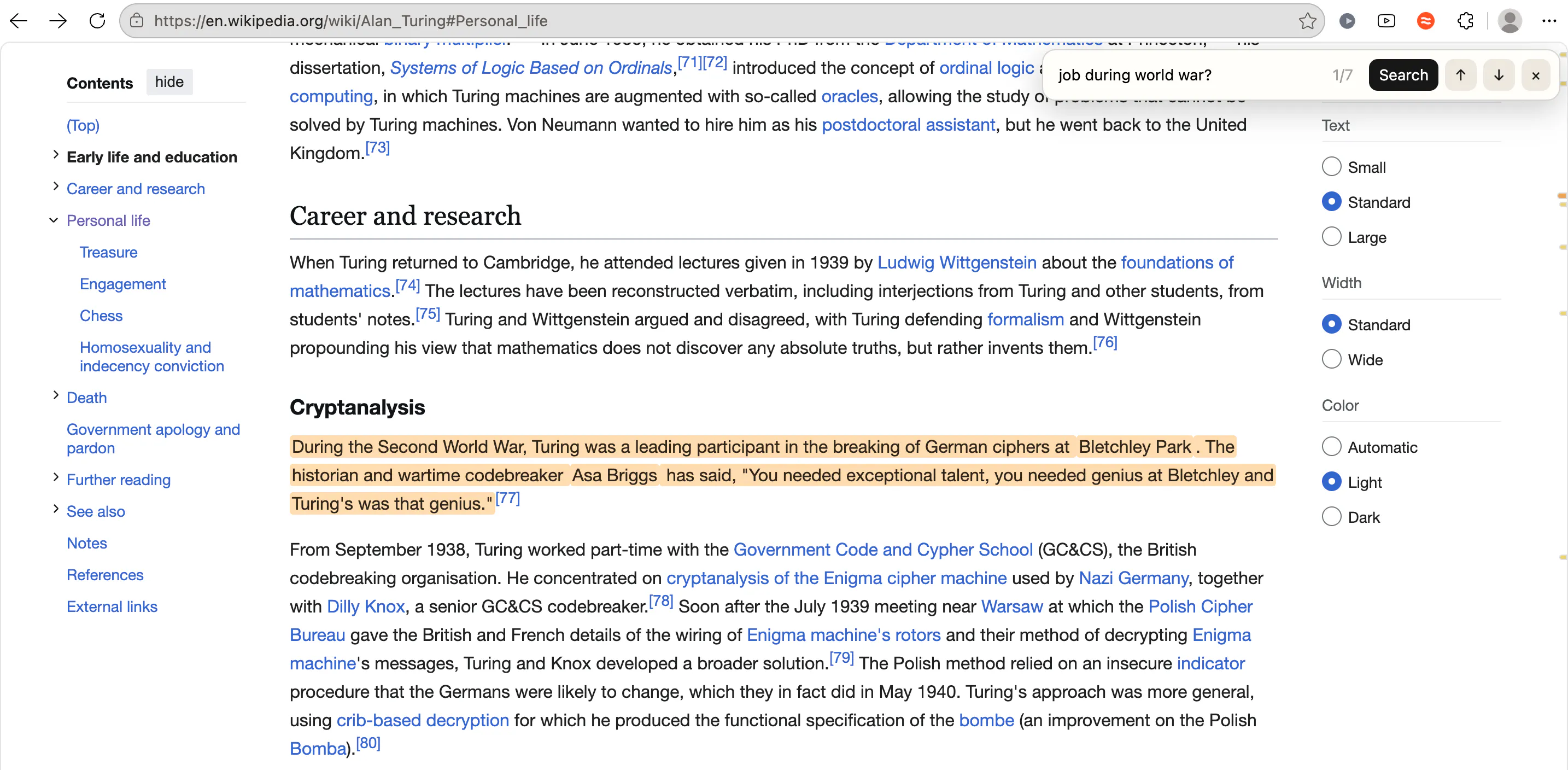Open citation [77] reference
The height and width of the screenshot is (770, 1568).
coord(508,499)
